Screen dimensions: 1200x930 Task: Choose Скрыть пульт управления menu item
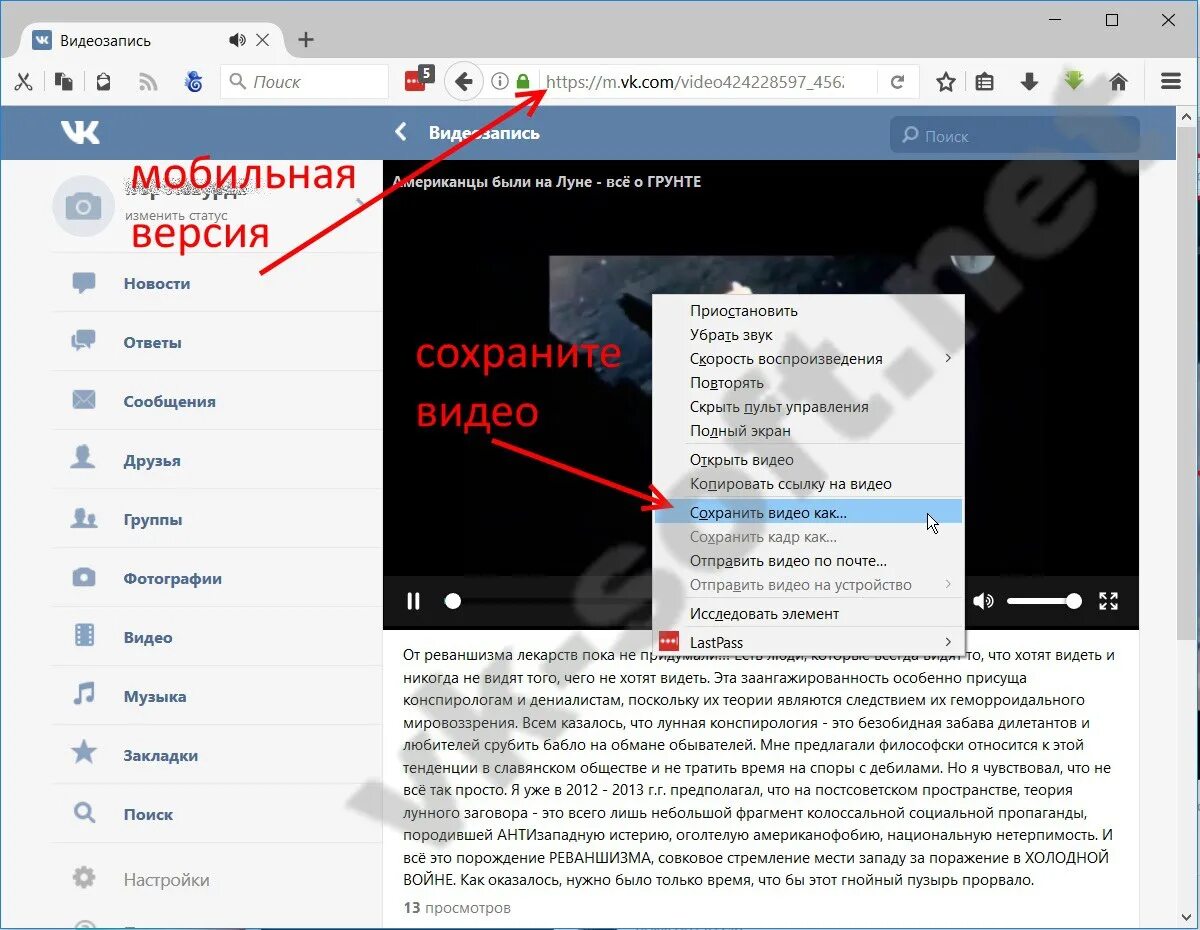click(808, 407)
